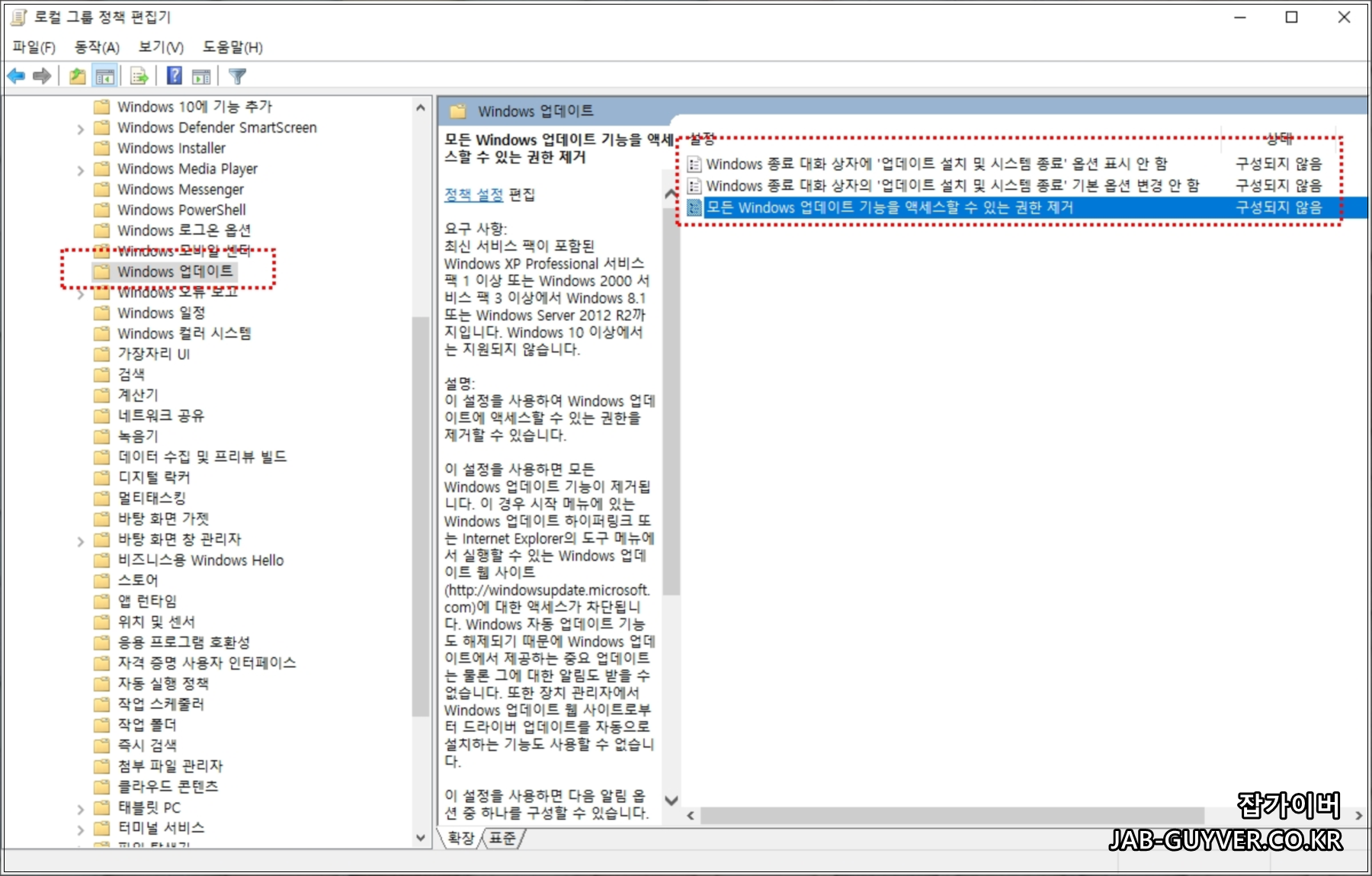Select the Windows 10에 기능 추가 tree item
1372x876 pixels.
click(x=194, y=107)
